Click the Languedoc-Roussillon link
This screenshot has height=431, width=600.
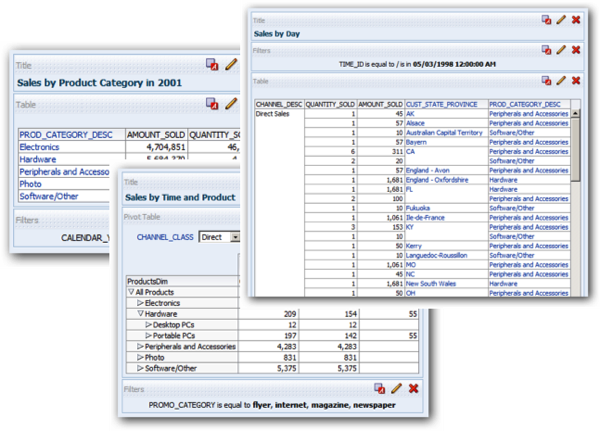coord(437,255)
